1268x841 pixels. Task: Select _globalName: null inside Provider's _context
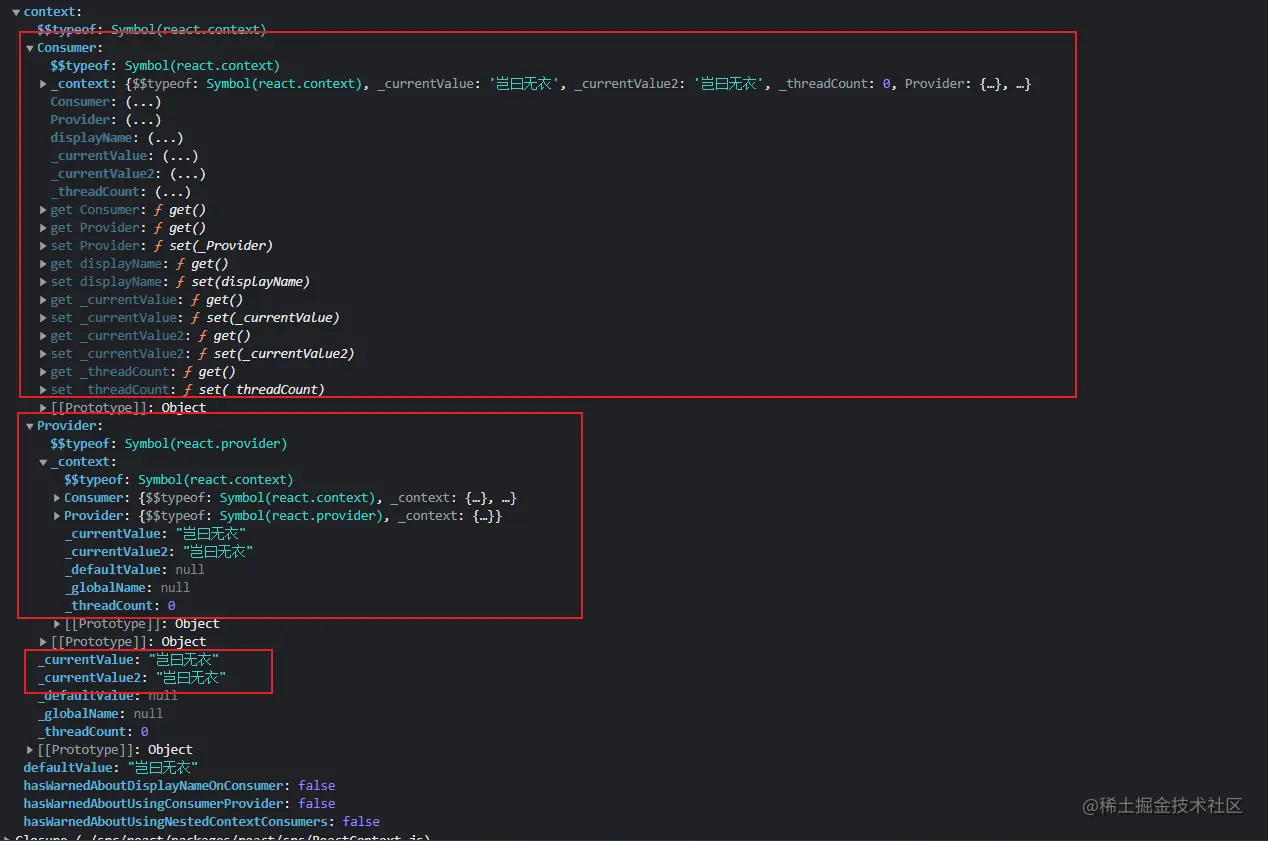coord(127,588)
